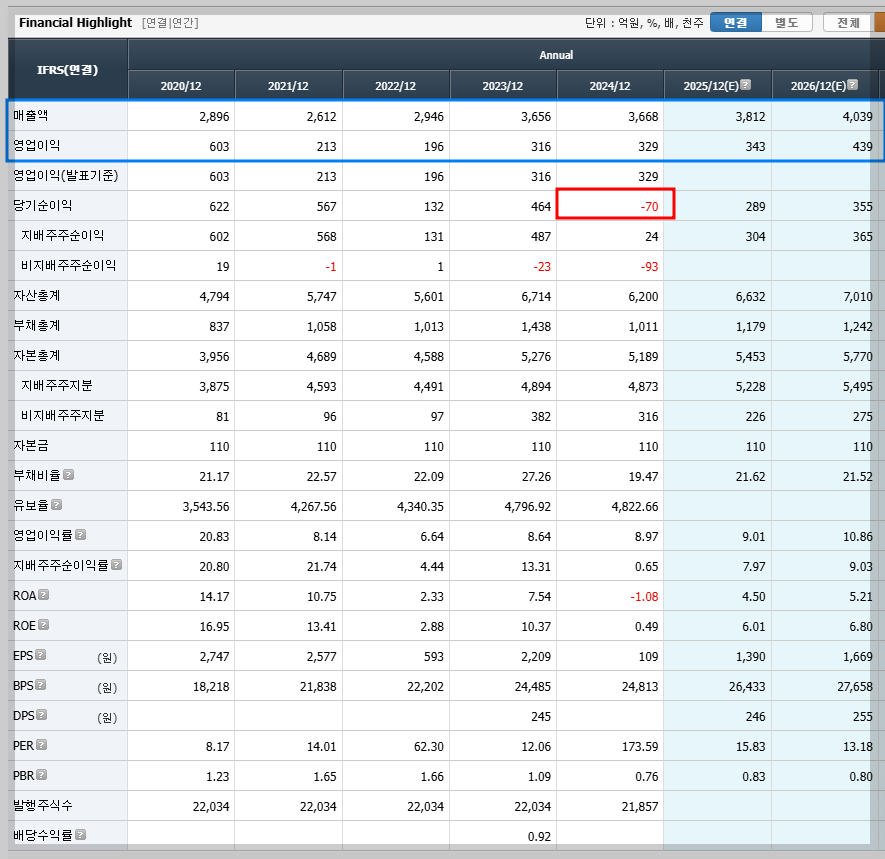Viewport: 885px width, 859px height.
Task: Click the Annual header label
Action: pos(556,55)
